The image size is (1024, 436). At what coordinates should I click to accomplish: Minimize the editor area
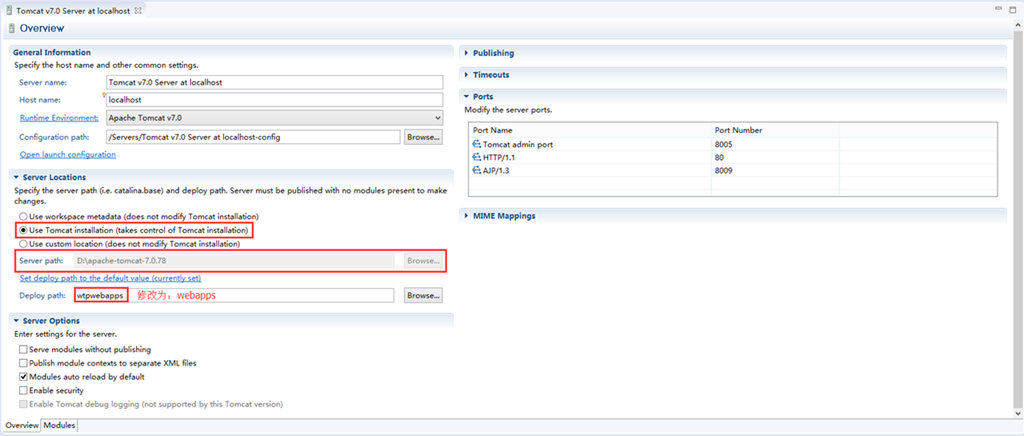click(x=998, y=8)
